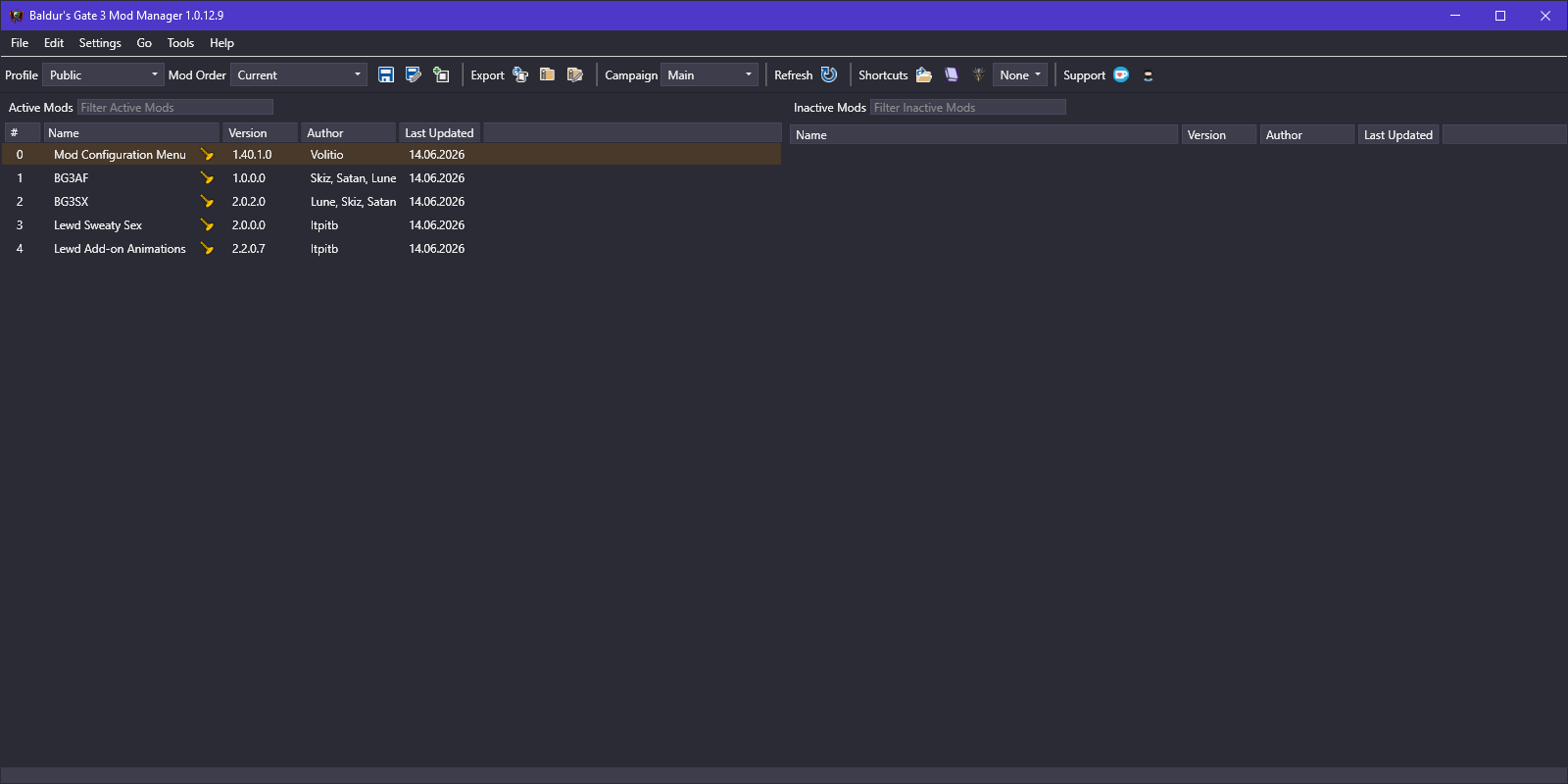Viewport: 1568px width, 784px height.
Task: Click the export archive icon with pencil
Action: tap(575, 74)
